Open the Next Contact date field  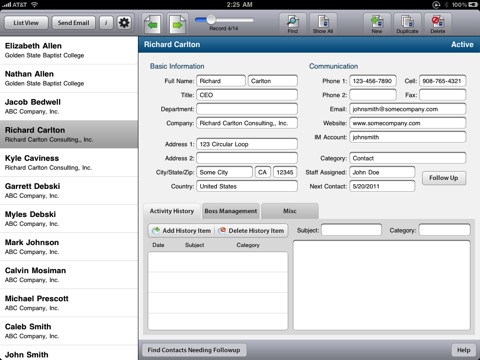[382, 186]
